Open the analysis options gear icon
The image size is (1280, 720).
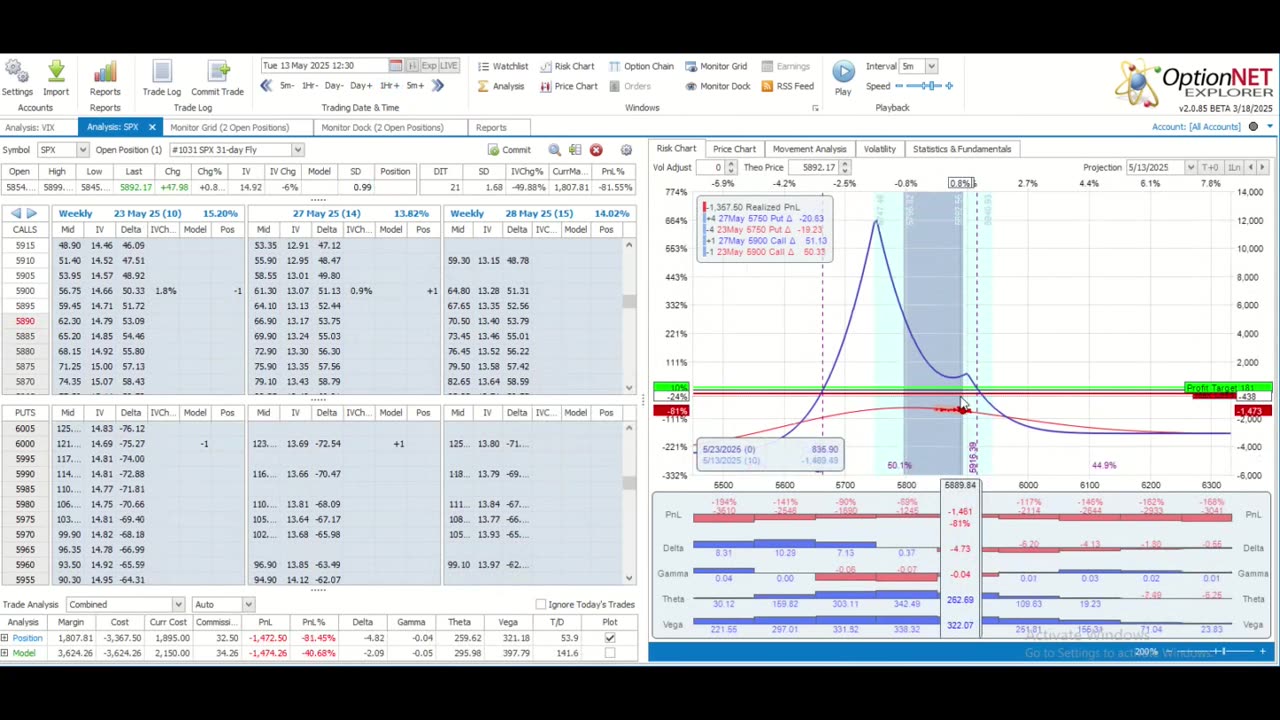point(626,150)
